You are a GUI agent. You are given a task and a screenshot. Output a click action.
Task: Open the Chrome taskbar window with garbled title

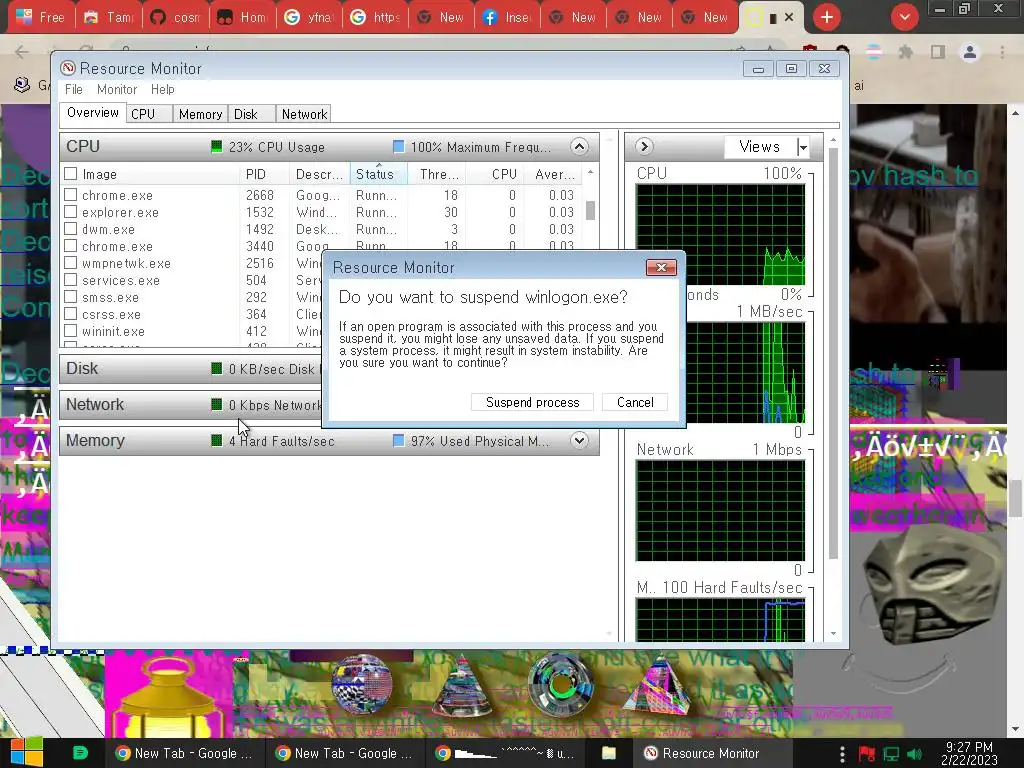pos(505,753)
